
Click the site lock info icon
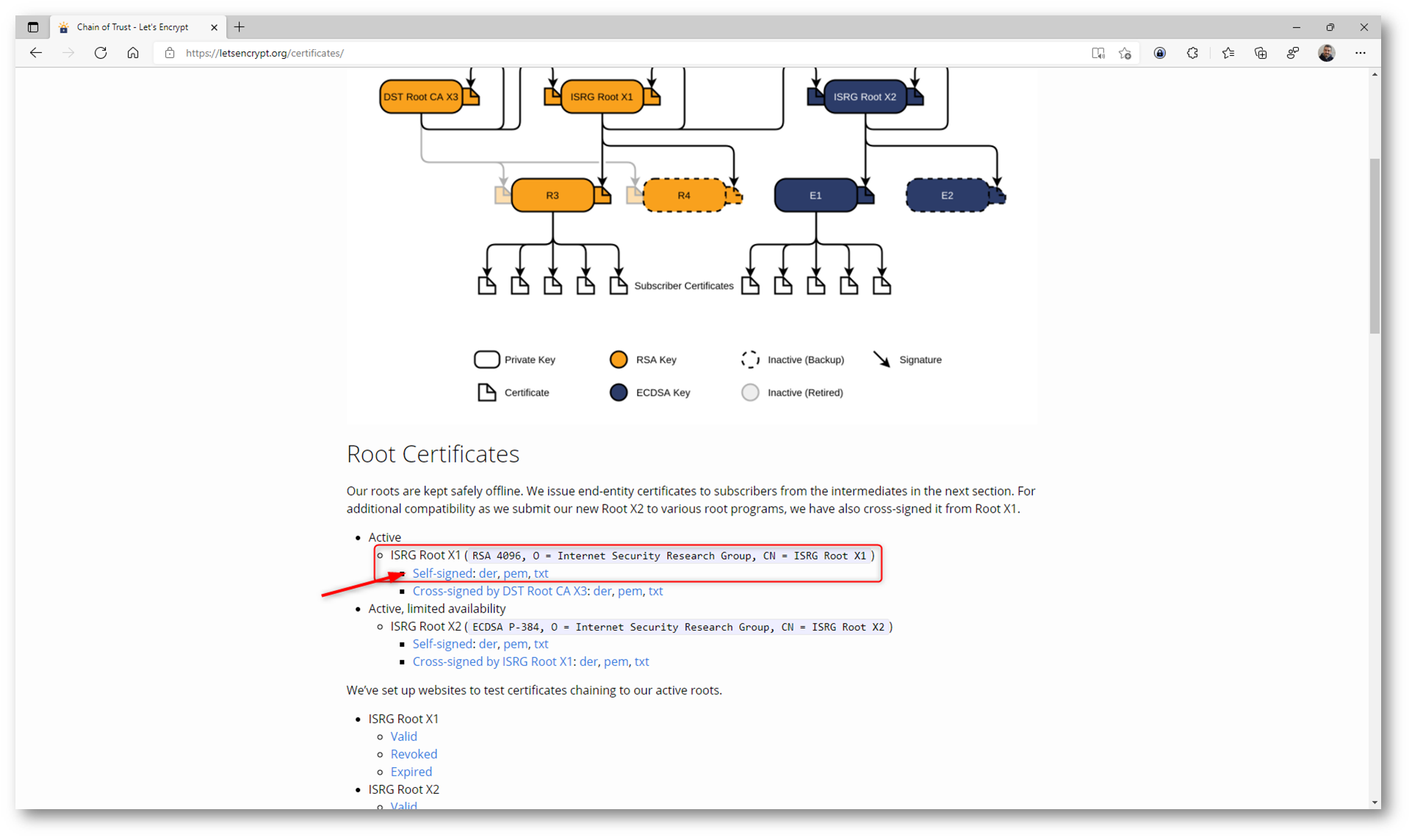[x=170, y=53]
